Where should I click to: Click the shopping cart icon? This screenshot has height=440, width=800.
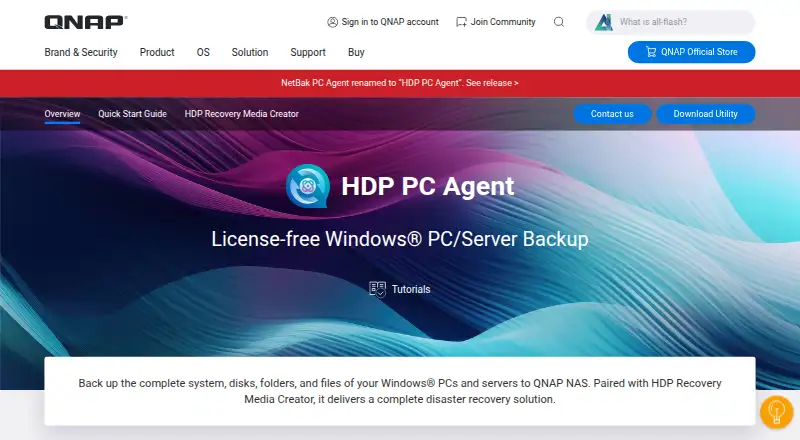click(651, 52)
